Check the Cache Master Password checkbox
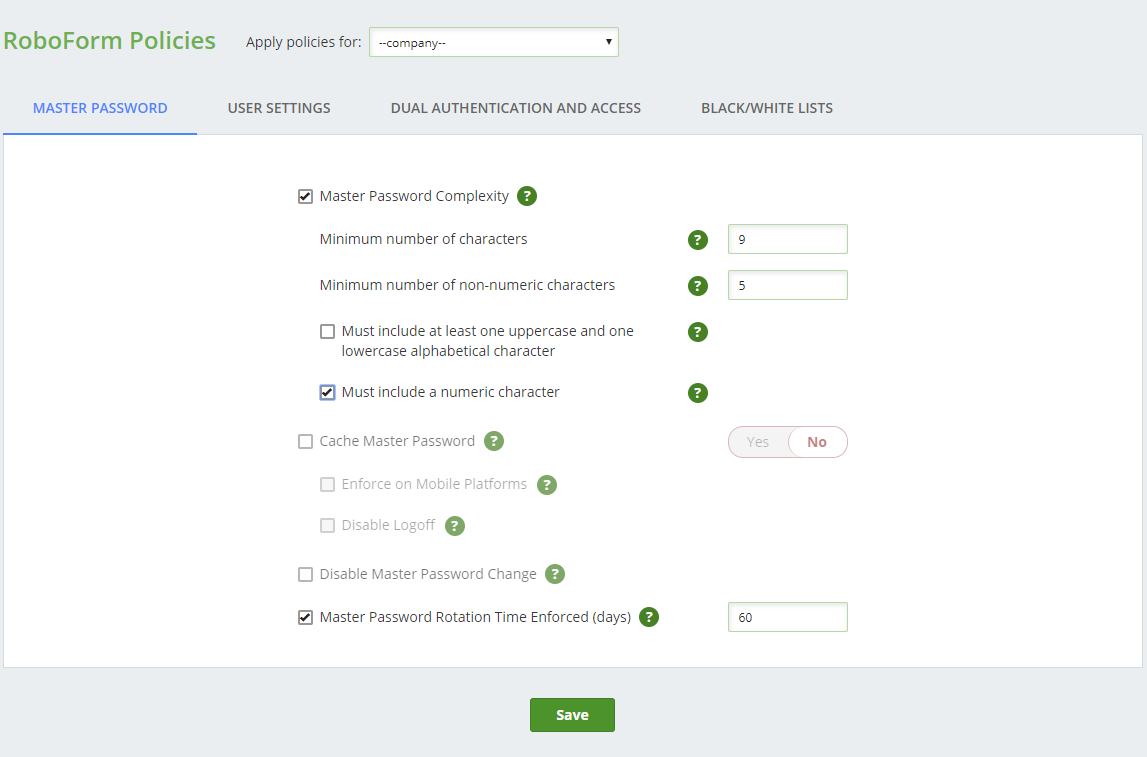The width and height of the screenshot is (1147, 757). 306,441
